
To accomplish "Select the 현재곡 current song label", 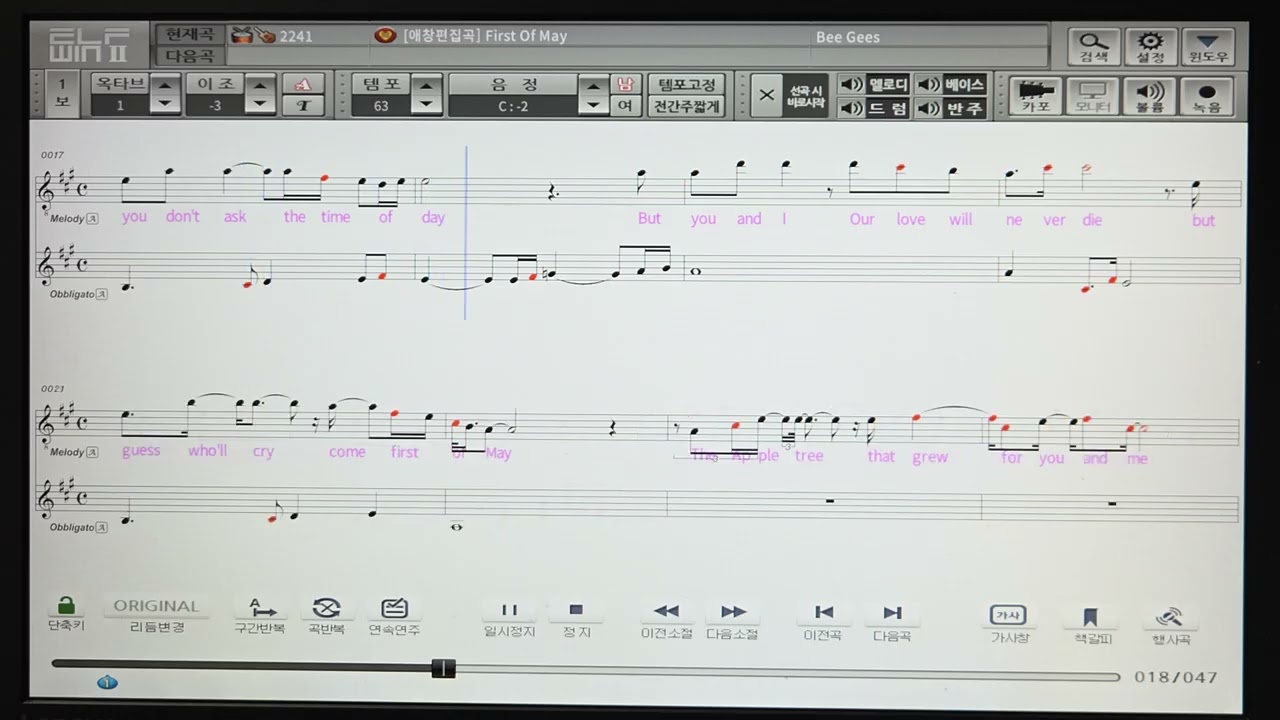I will (191, 35).
